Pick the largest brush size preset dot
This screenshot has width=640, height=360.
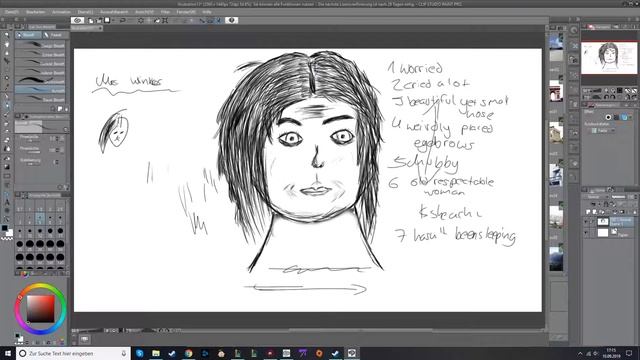(x=60, y=257)
